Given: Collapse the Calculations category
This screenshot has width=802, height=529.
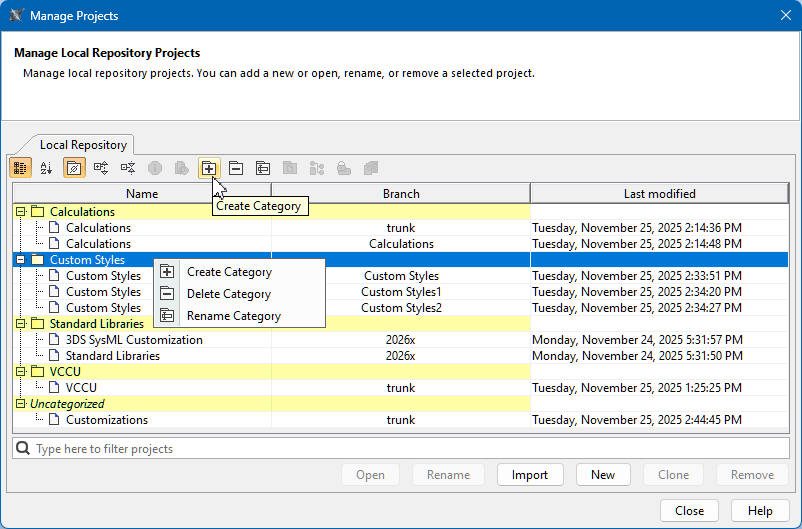Looking at the screenshot, I should coord(21,212).
